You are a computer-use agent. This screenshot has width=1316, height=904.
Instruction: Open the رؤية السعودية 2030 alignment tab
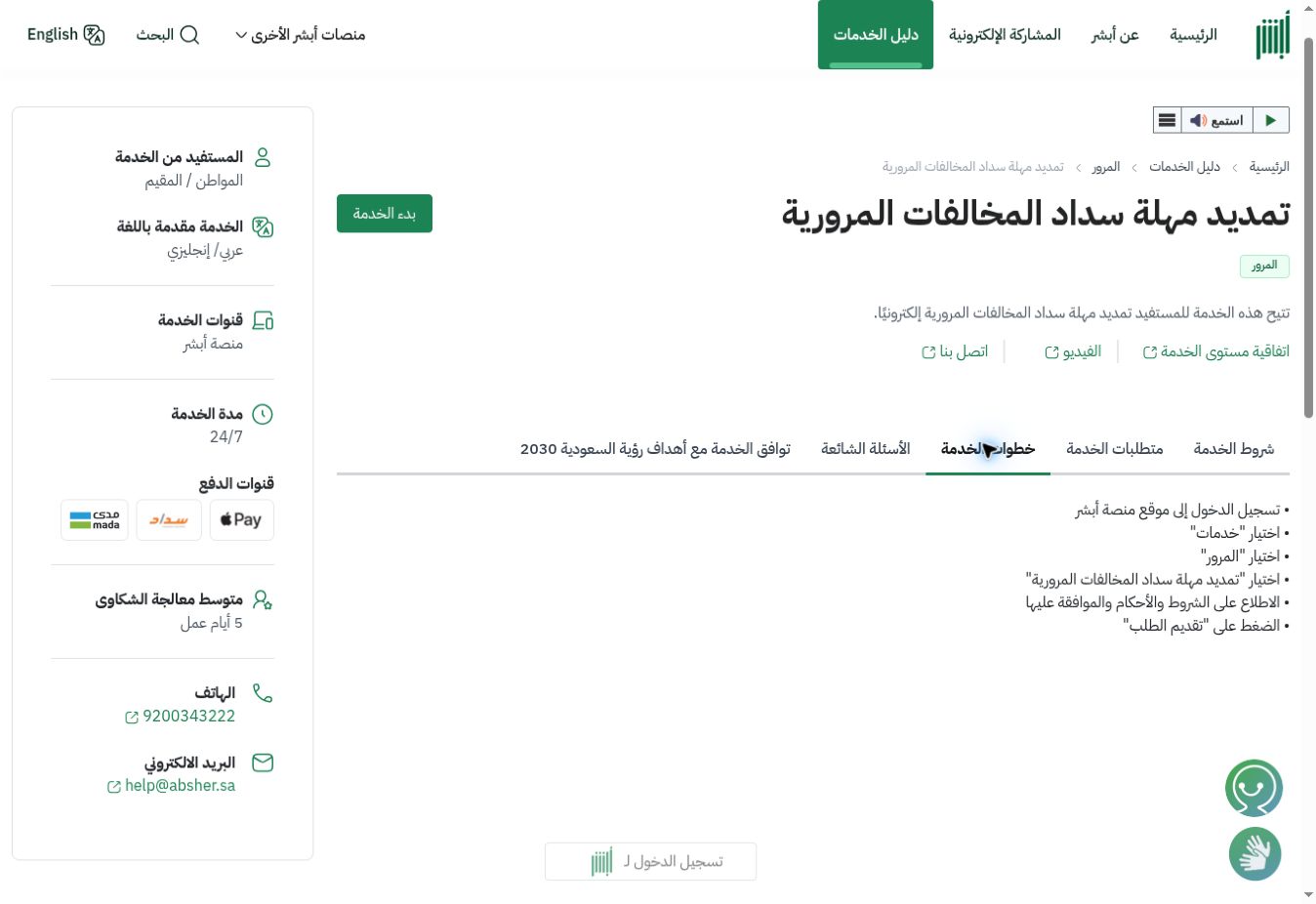(655, 449)
